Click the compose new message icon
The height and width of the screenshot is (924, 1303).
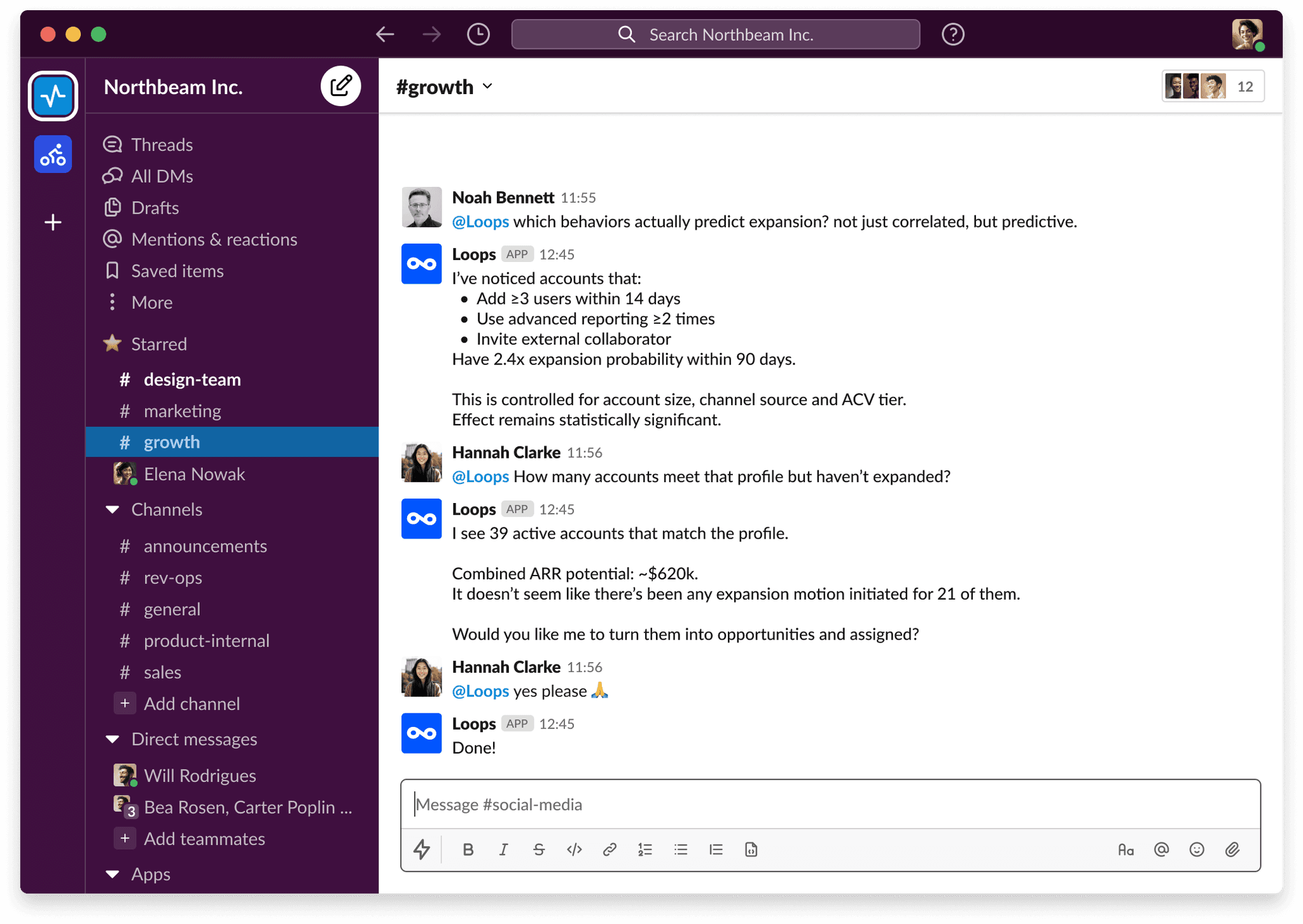click(x=340, y=86)
